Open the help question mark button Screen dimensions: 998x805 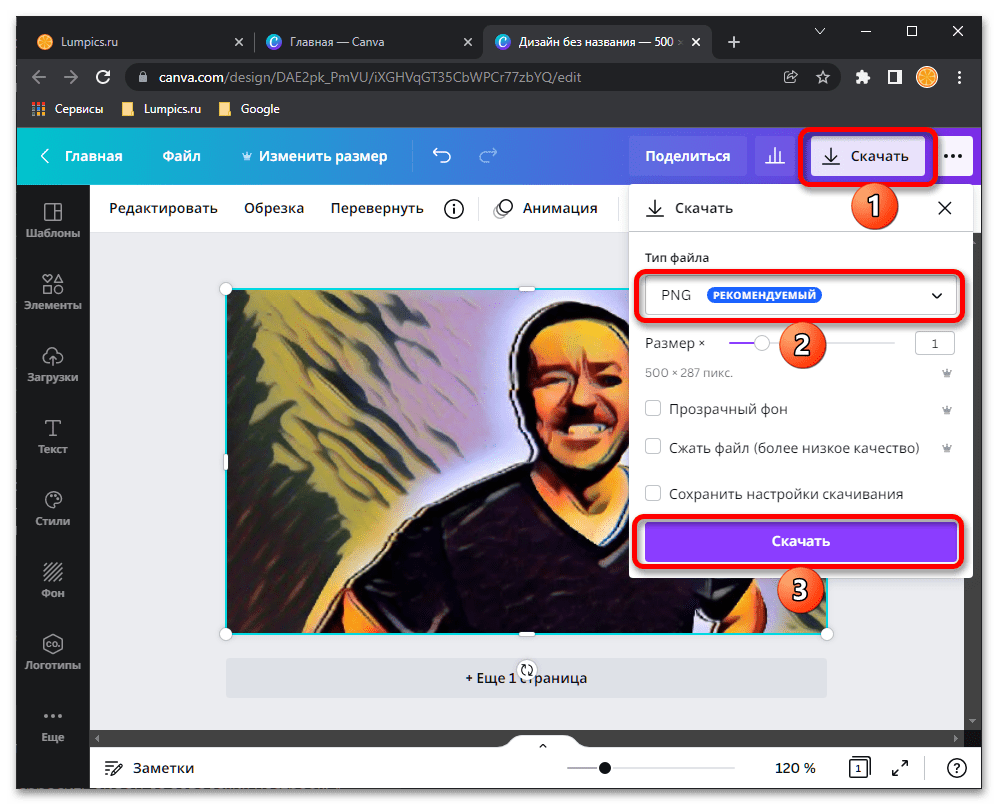pos(957,768)
